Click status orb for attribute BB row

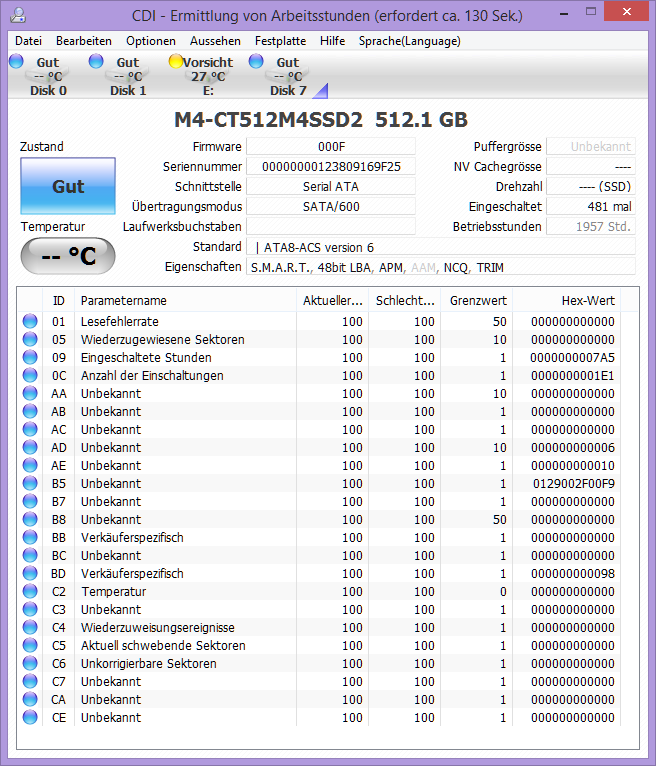30,537
